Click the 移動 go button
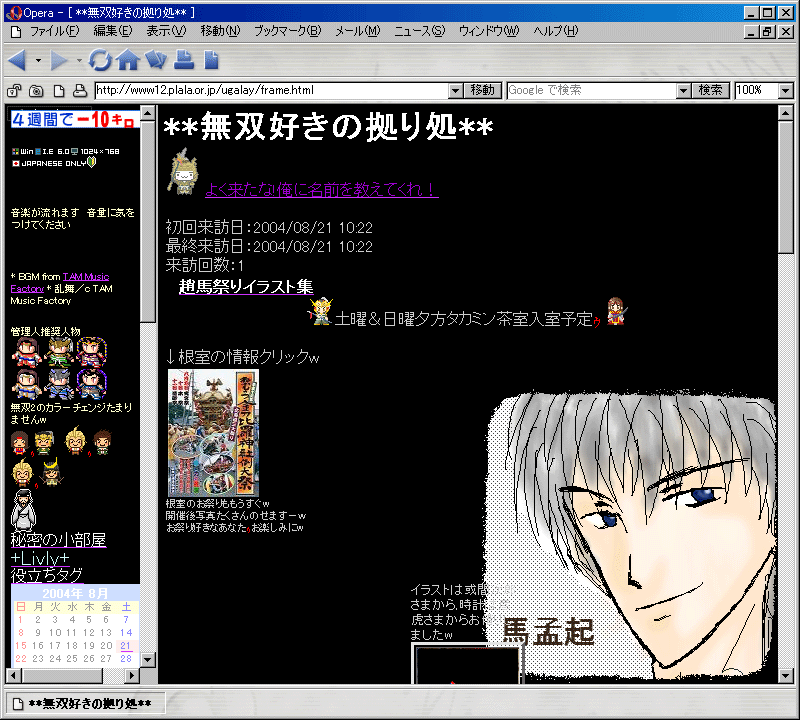Image resolution: width=800 pixels, height=720 pixels. coord(483,91)
